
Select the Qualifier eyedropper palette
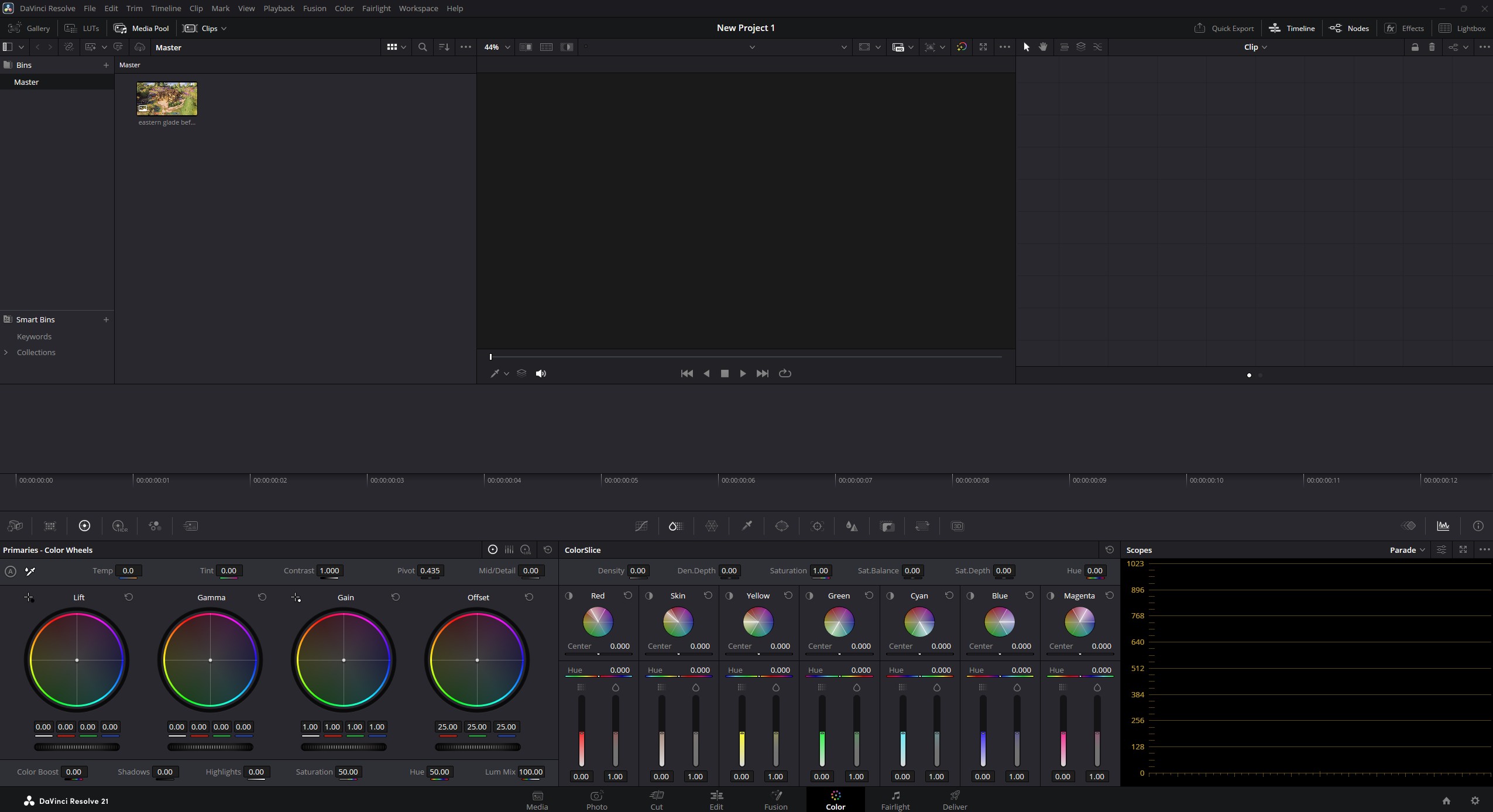pos(747,526)
